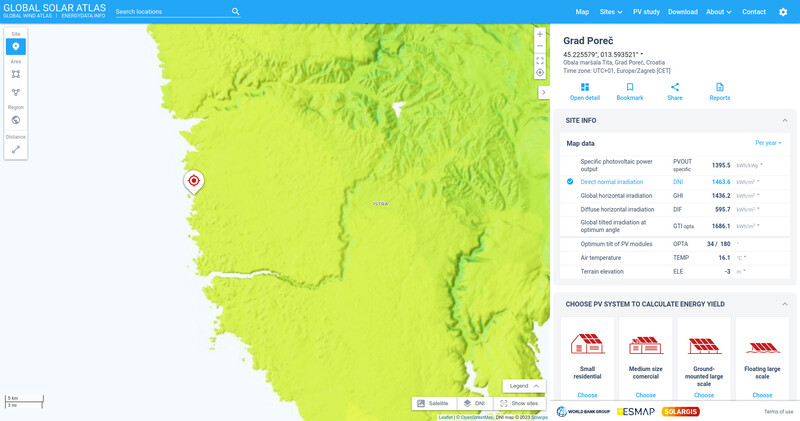The width and height of the screenshot is (800, 421).
Task: Zoom in on the map
Action: click(540, 34)
